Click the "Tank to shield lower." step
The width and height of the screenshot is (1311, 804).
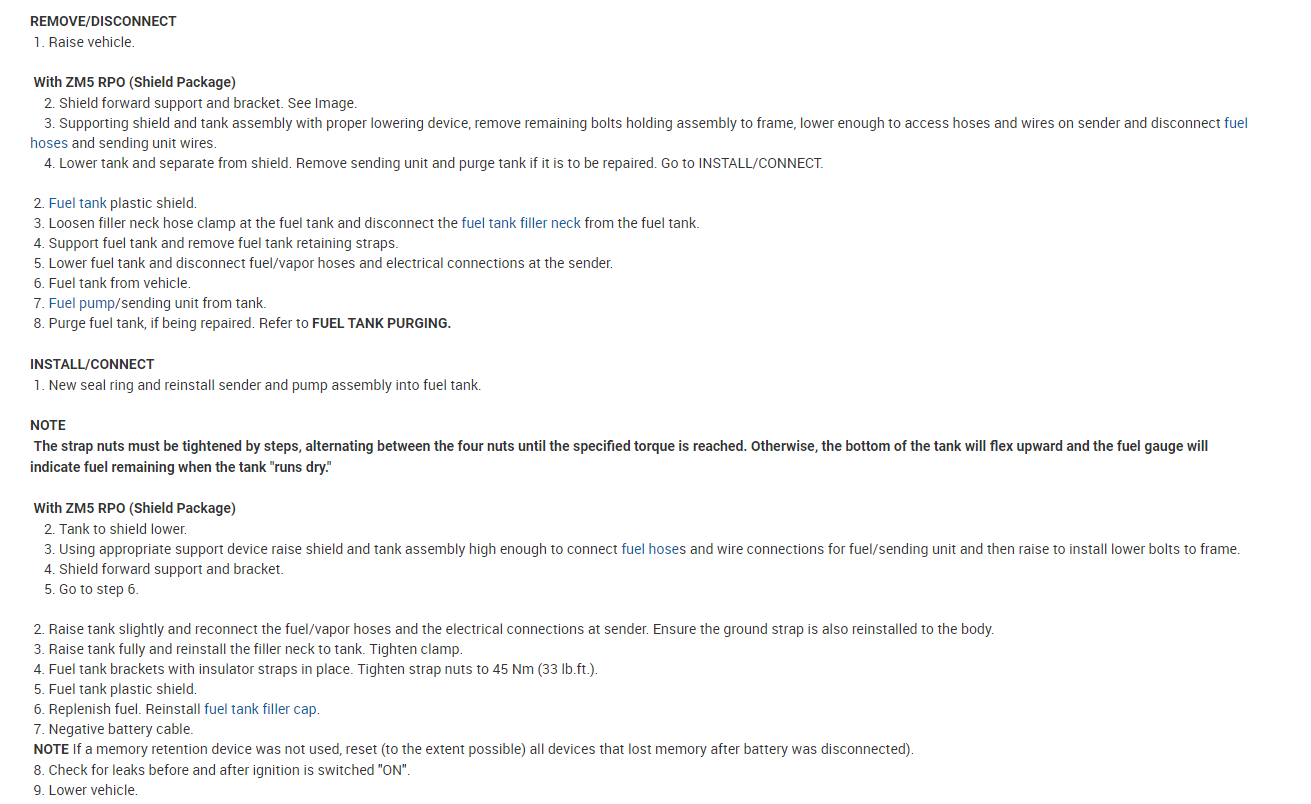click(122, 529)
